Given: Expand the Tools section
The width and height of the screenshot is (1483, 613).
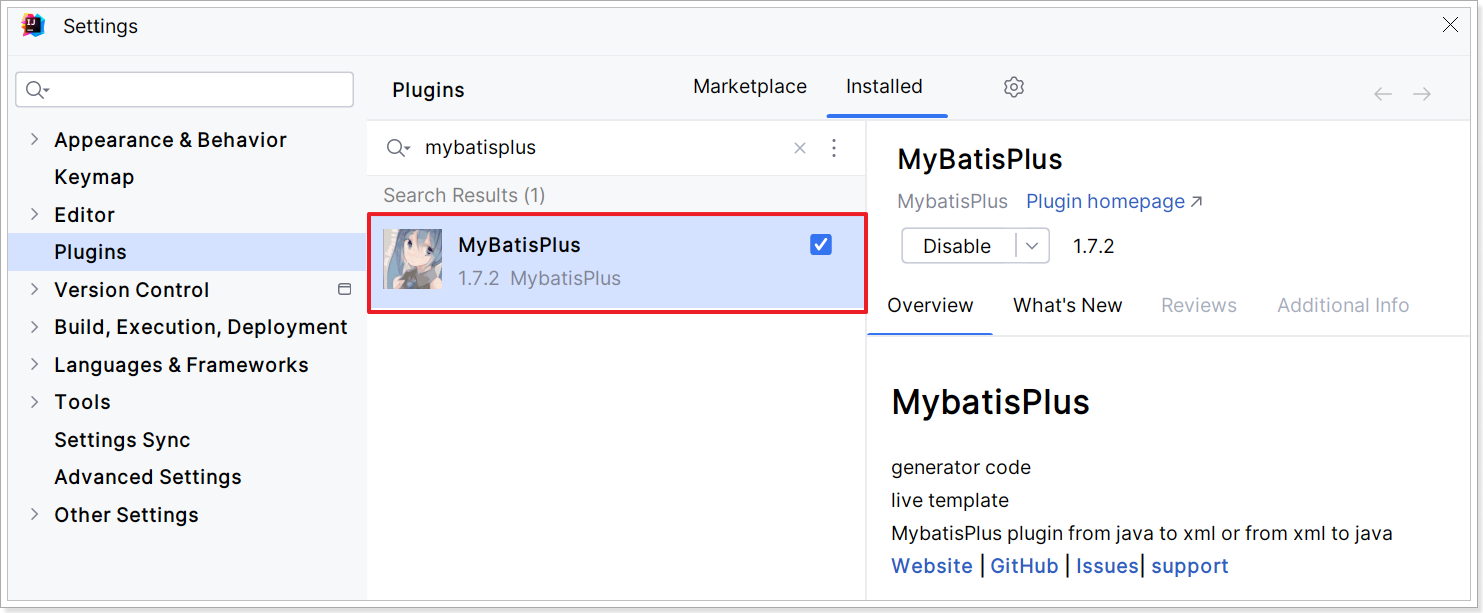Looking at the screenshot, I should tap(35, 402).
